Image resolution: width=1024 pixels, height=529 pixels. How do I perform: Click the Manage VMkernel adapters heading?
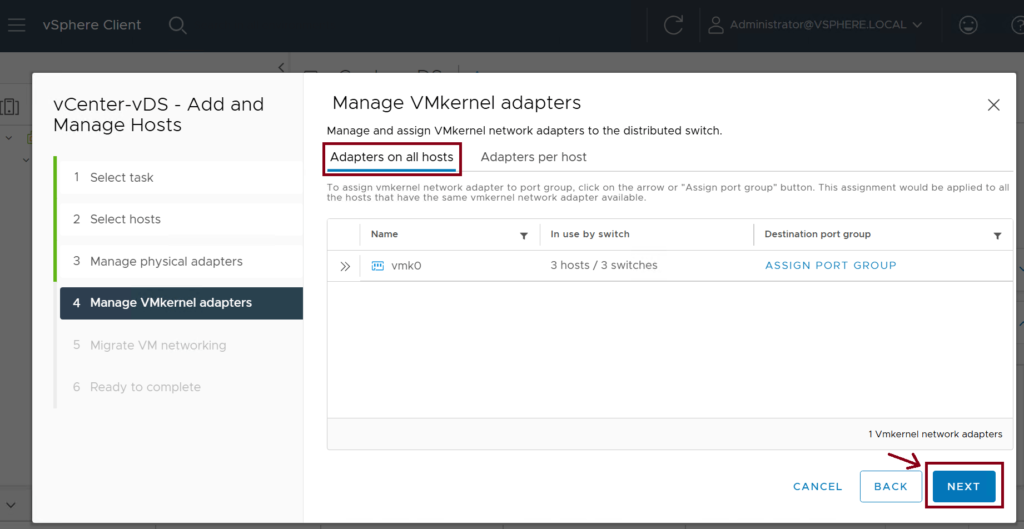[x=456, y=103]
